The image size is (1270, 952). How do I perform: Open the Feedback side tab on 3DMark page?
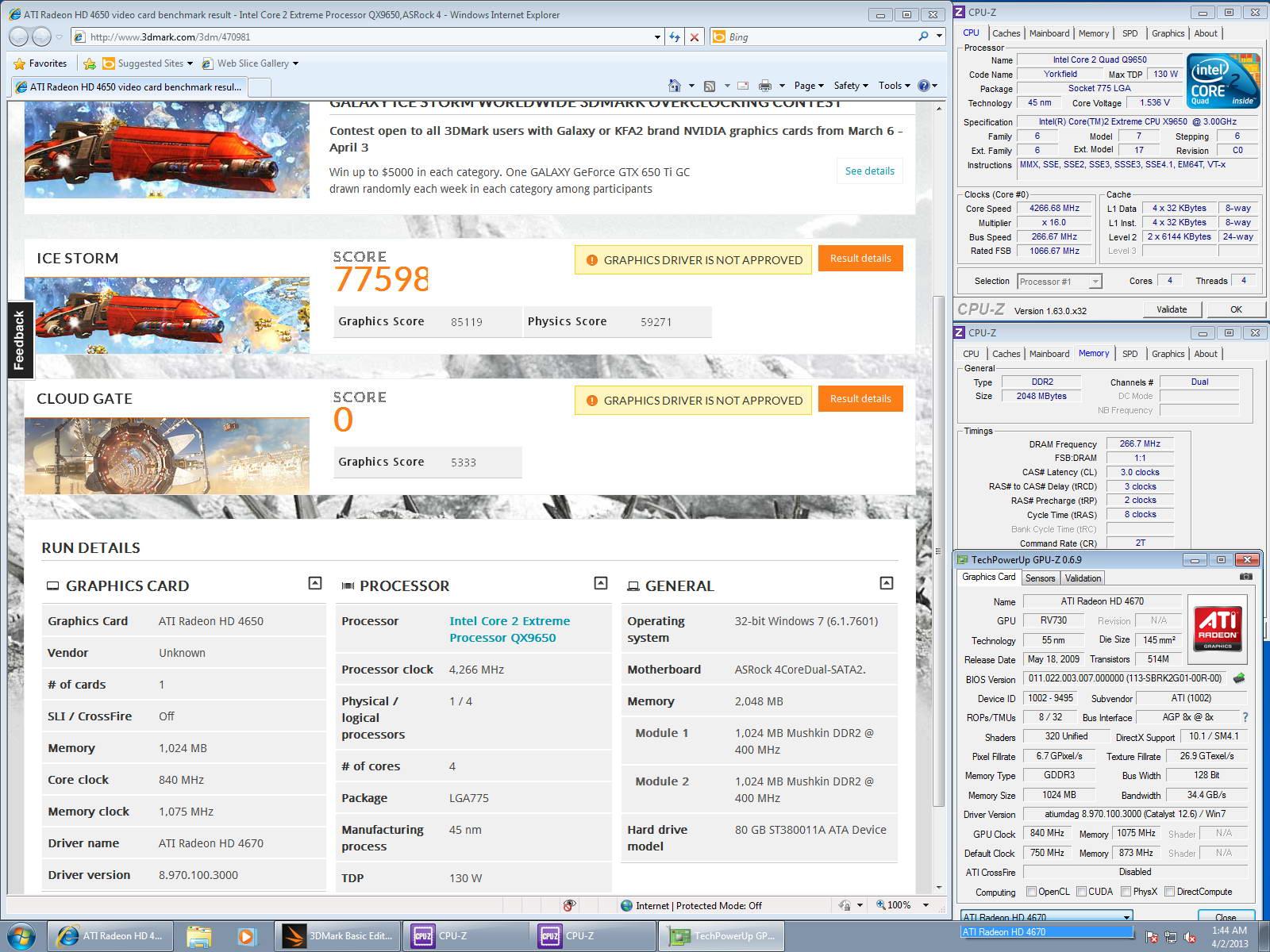[20, 340]
